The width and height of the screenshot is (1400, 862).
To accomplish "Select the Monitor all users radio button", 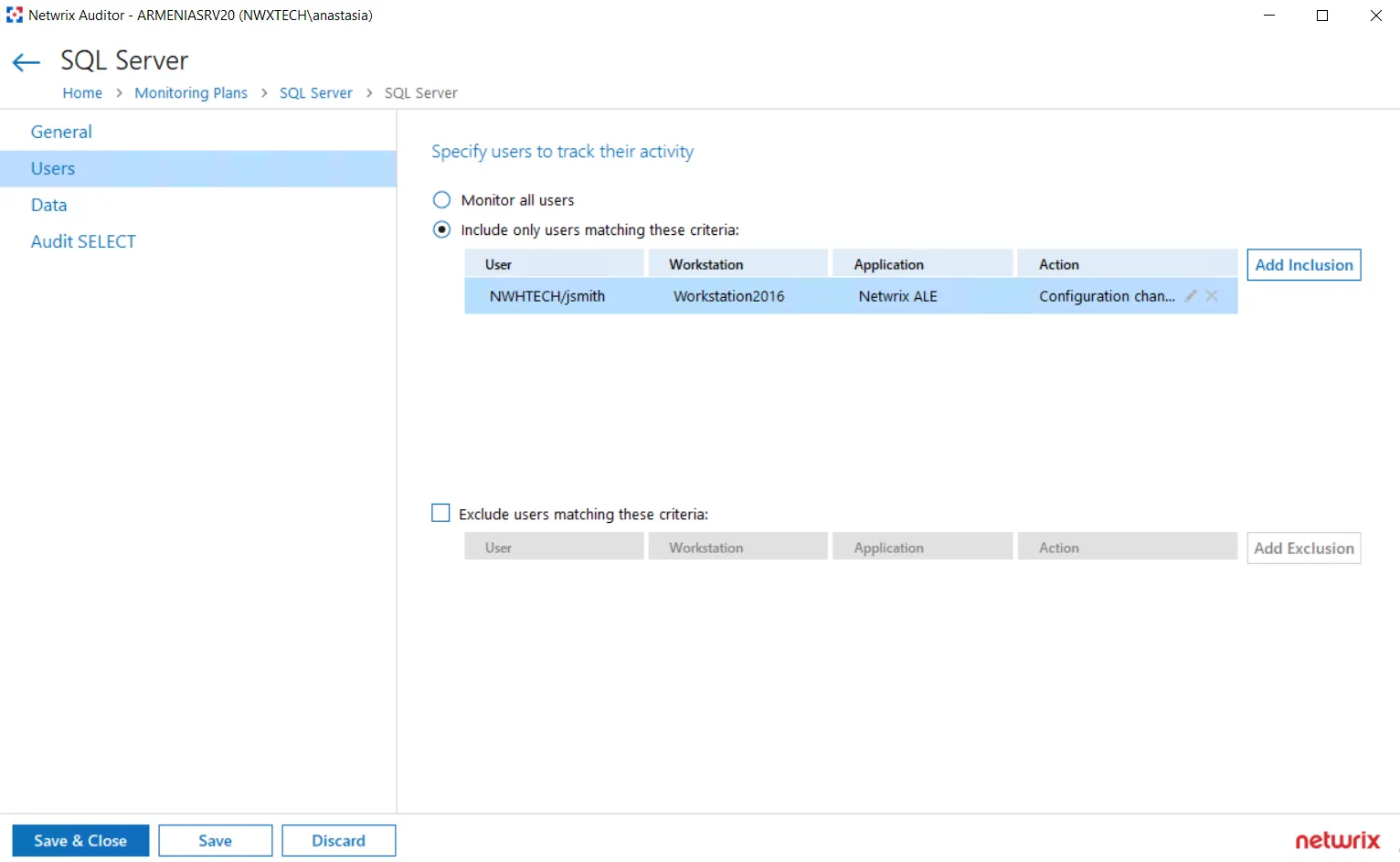I will [x=441, y=200].
